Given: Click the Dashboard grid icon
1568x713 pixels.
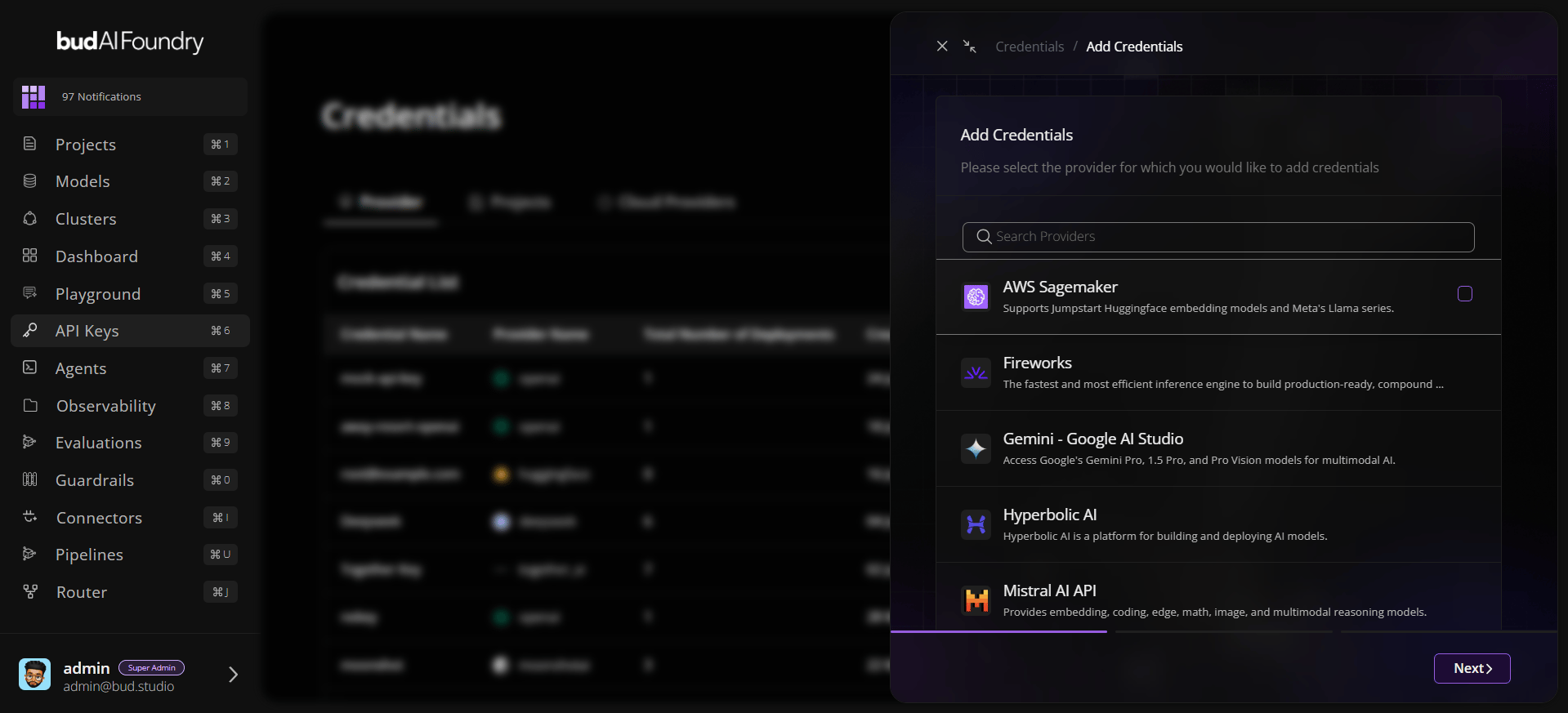Looking at the screenshot, I should [x=29, y=256].
